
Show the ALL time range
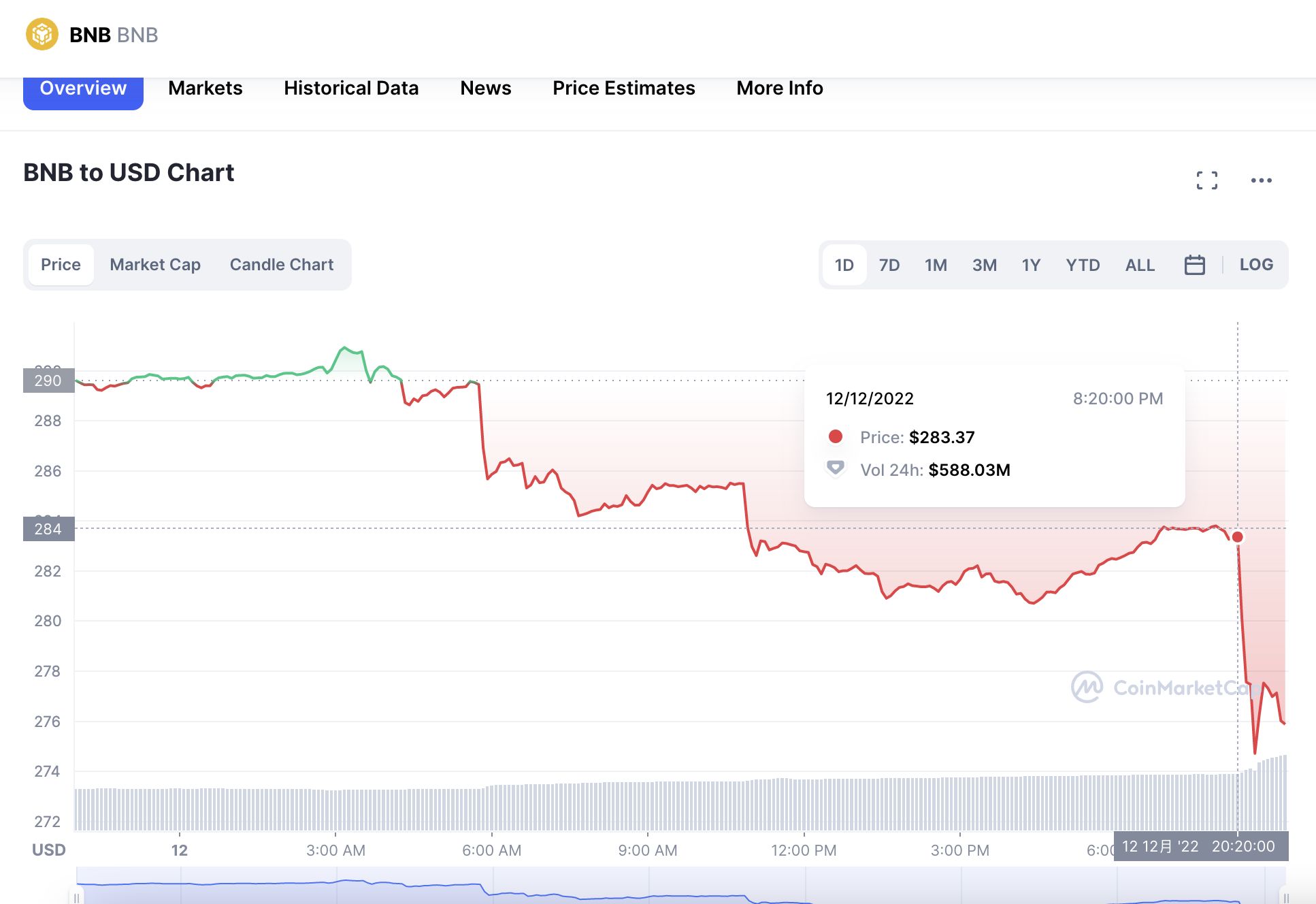pos(1139,265)
